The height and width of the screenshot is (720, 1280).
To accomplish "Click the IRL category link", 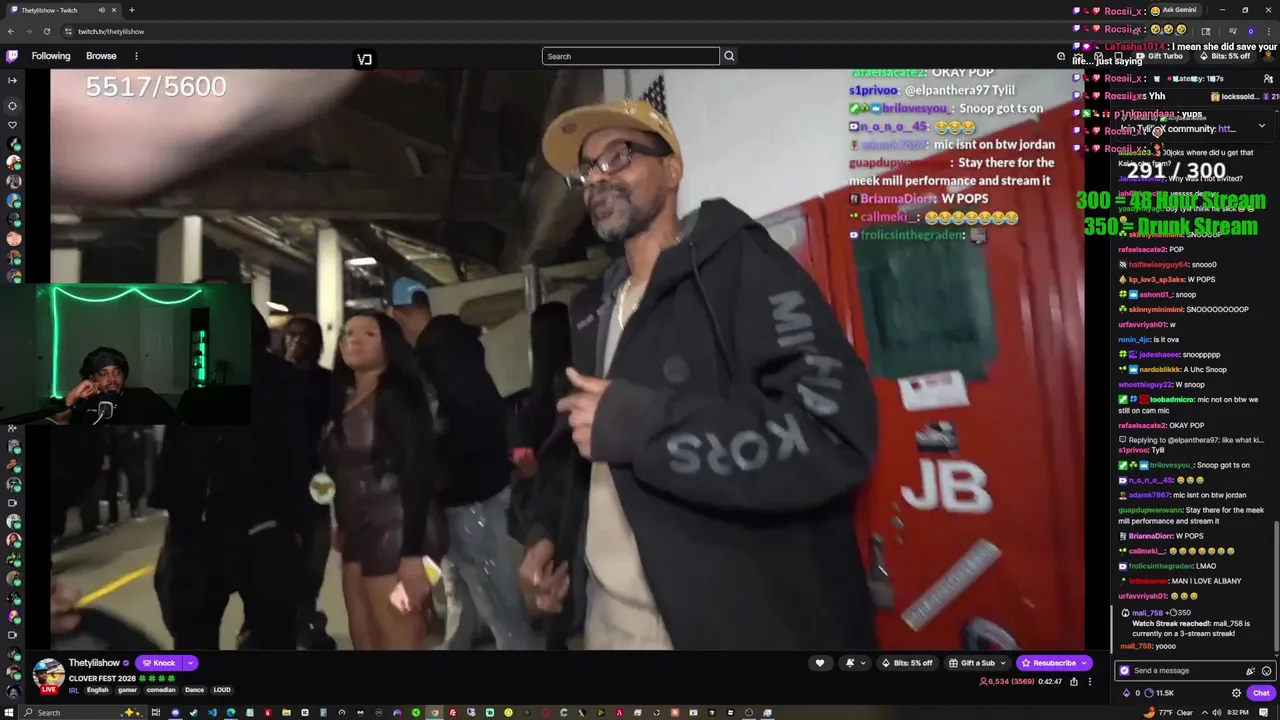I will (74, 690).
